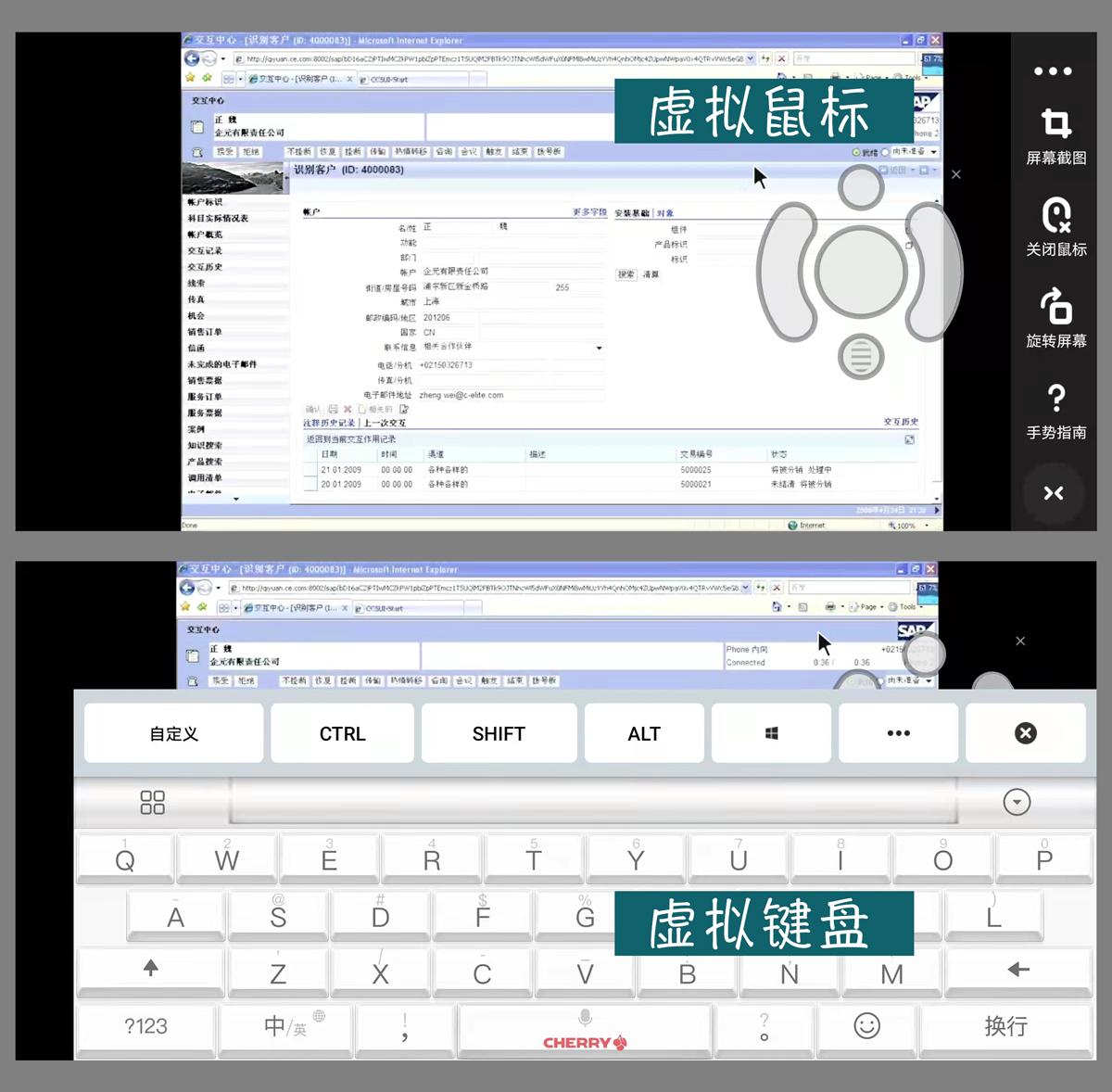Open the three-dot menu above 屏幕截图
Screen dimensions: 1112x1092
click(1054, 71)
